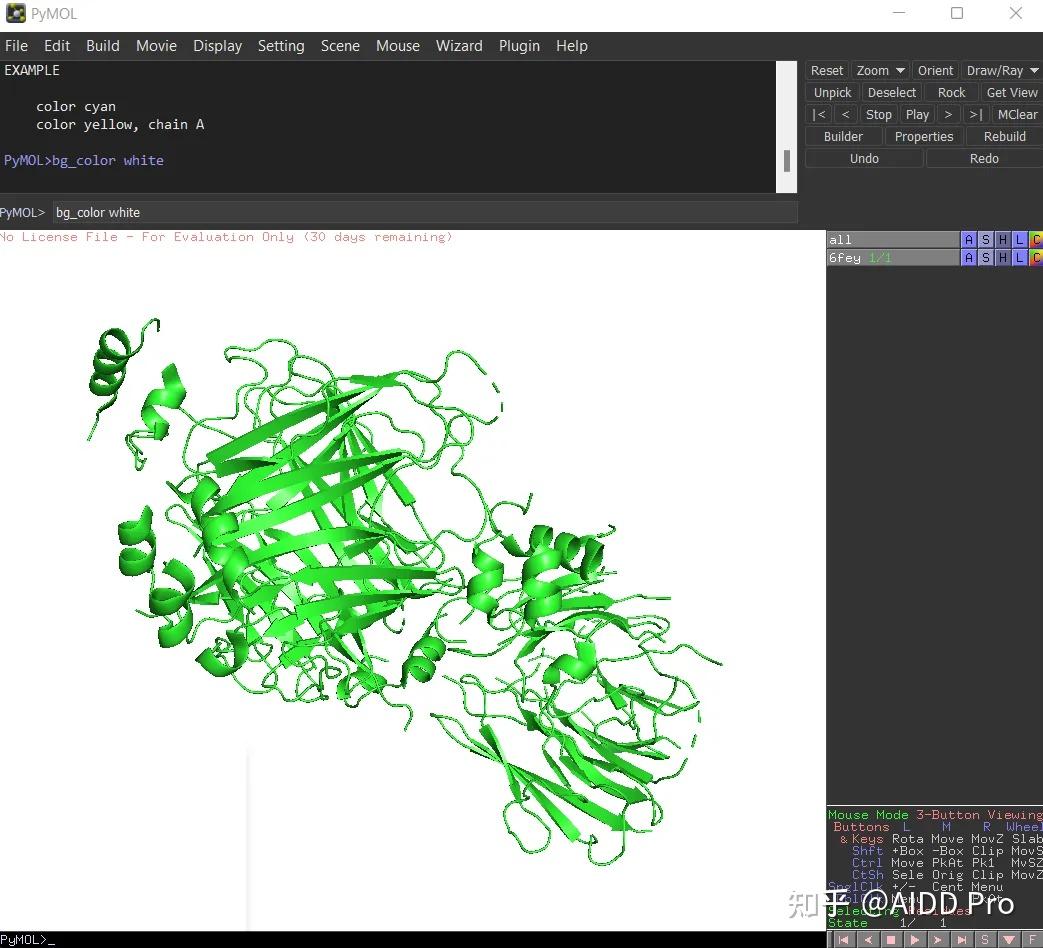The image size is (1043, 948).
Task: Open the File menu
Action: point(17,46)
